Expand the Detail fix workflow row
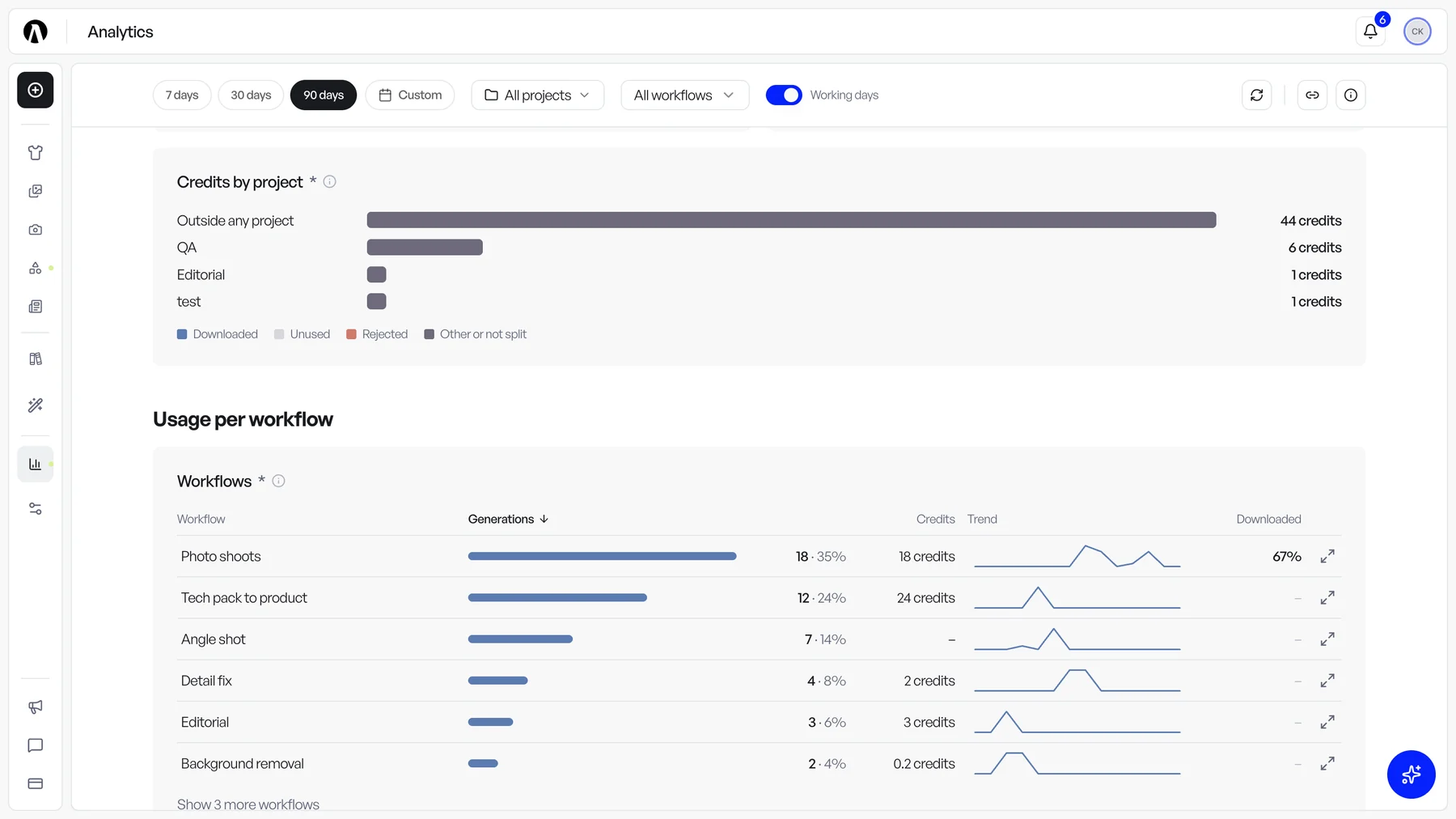The width and height of the screenshot is (1456, 819). tap(1327, 681)
